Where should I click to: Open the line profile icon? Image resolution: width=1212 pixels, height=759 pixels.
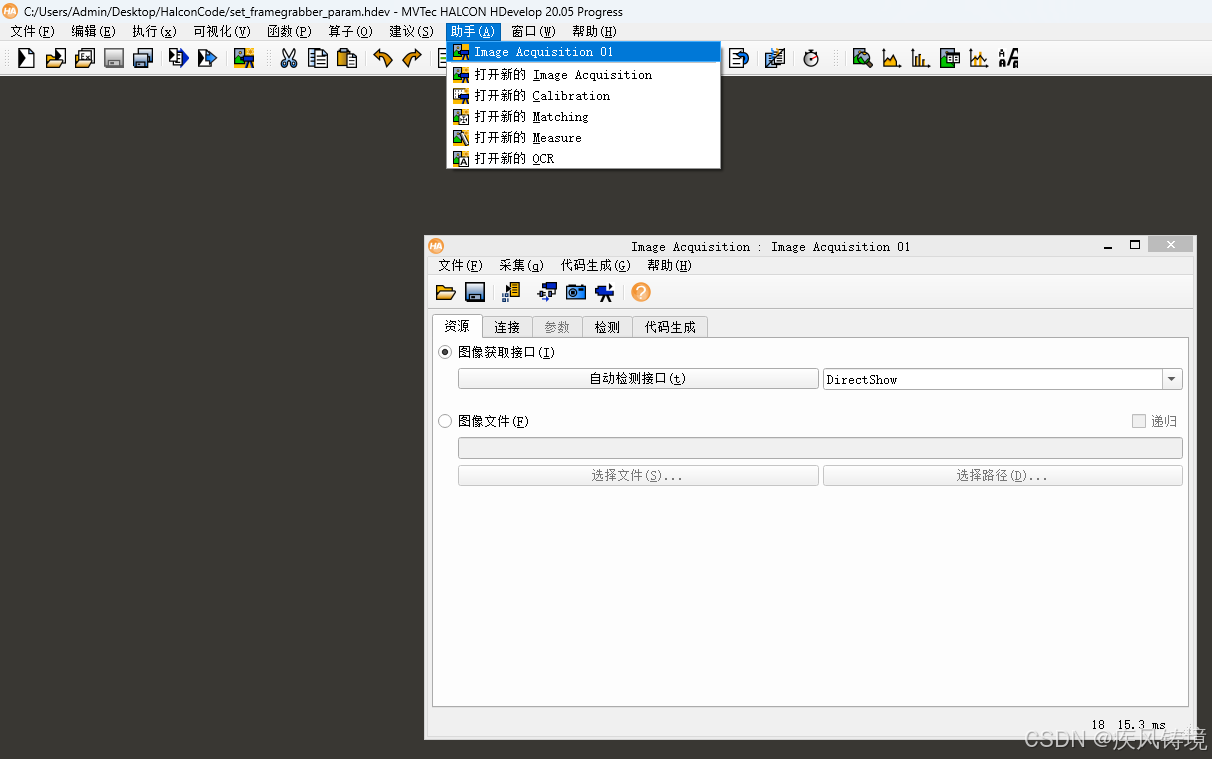(x=979, y=58)
